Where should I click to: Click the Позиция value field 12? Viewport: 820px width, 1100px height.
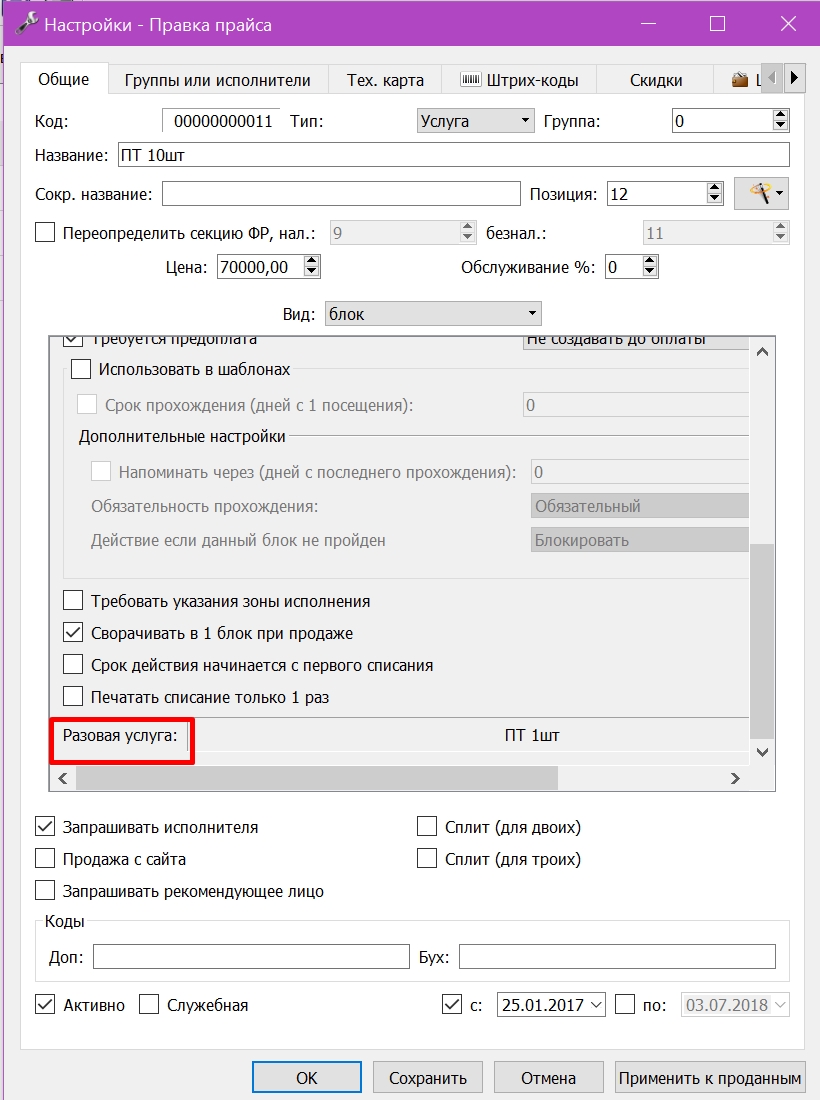pos(657,194)
